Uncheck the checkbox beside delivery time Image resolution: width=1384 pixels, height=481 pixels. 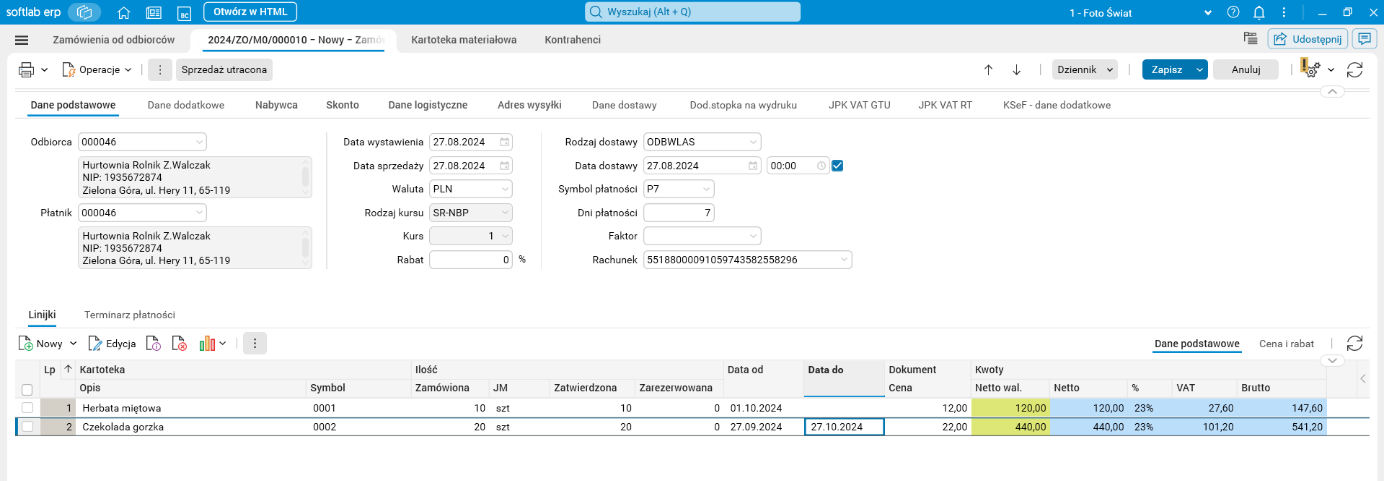838,165
